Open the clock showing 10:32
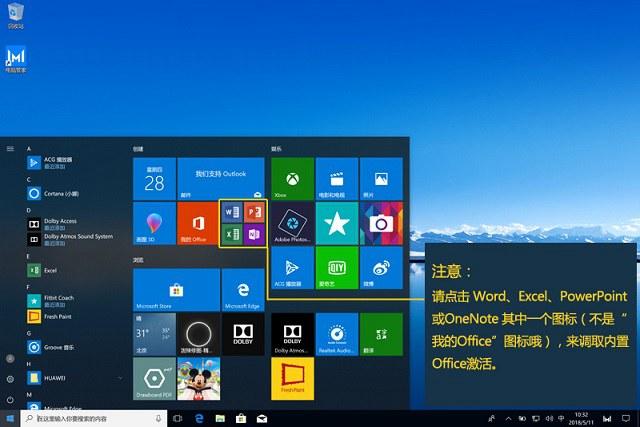This screenshot has height=427, width=640. click(581, 418)
